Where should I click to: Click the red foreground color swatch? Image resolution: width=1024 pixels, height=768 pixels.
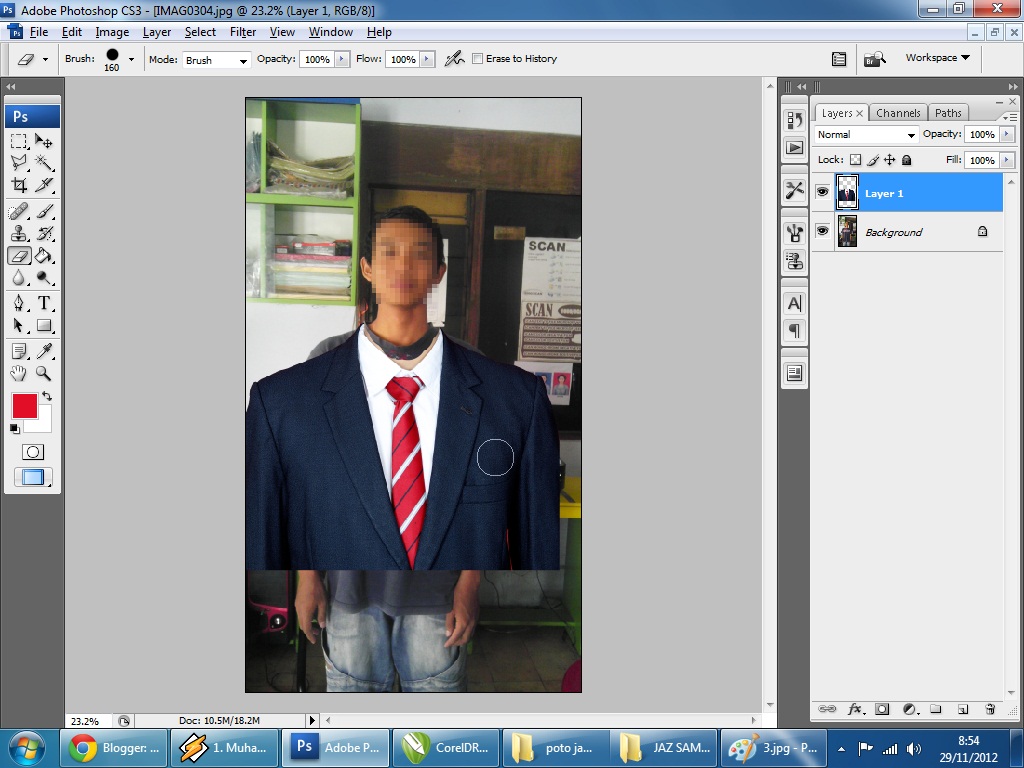coord(24,406)
